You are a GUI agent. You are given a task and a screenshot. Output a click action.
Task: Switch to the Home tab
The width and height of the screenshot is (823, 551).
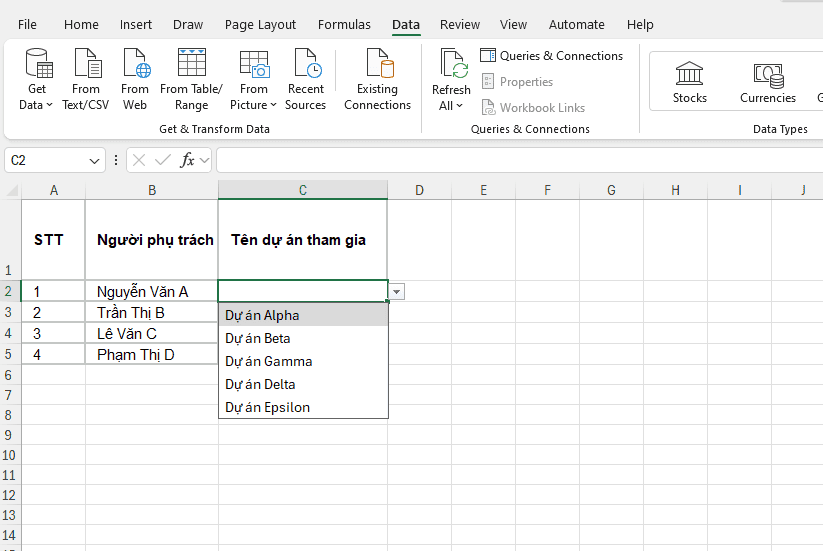(81, 25)
